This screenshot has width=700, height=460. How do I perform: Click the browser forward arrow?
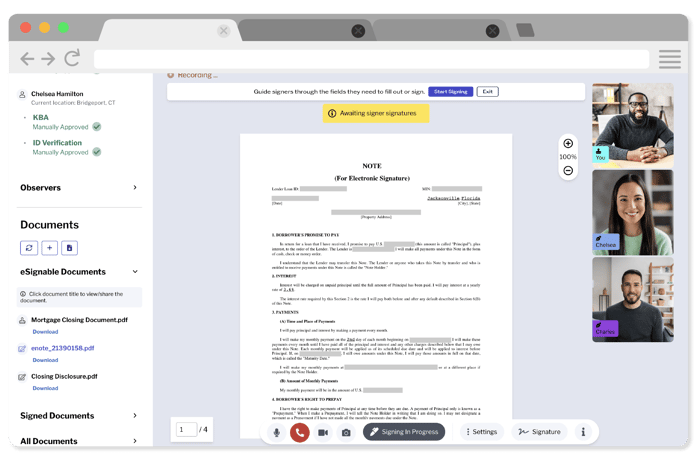(x=48, y=59)
